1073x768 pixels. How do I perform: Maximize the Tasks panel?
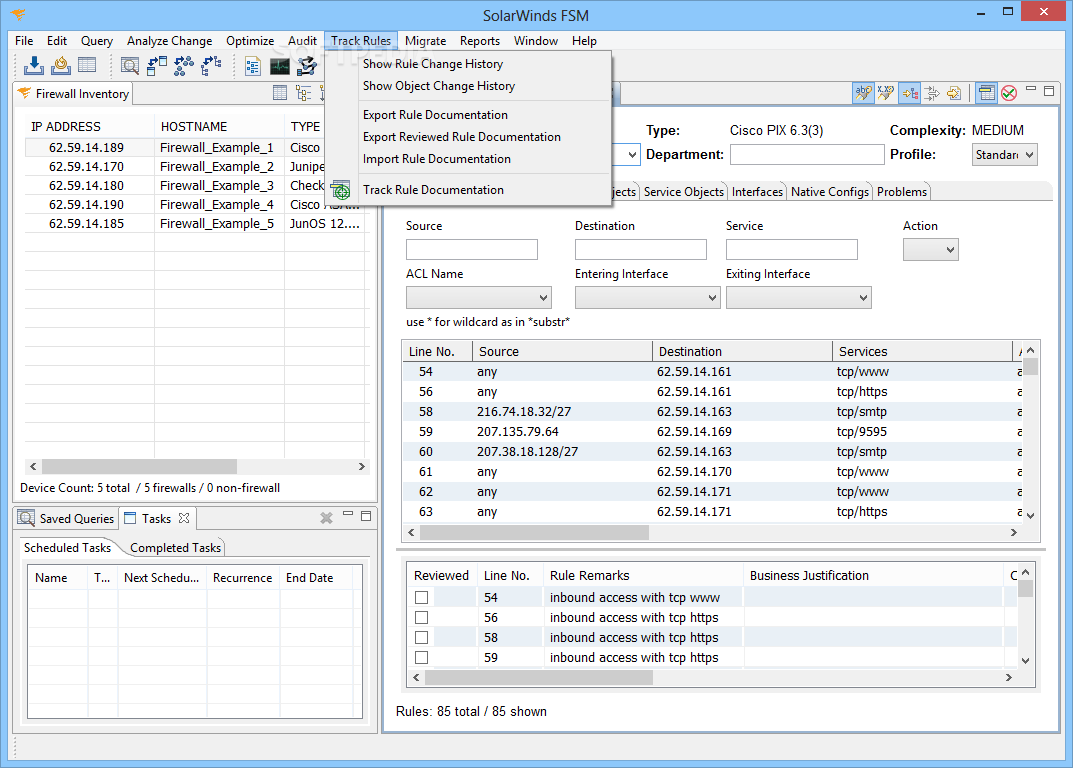point(366,516)
